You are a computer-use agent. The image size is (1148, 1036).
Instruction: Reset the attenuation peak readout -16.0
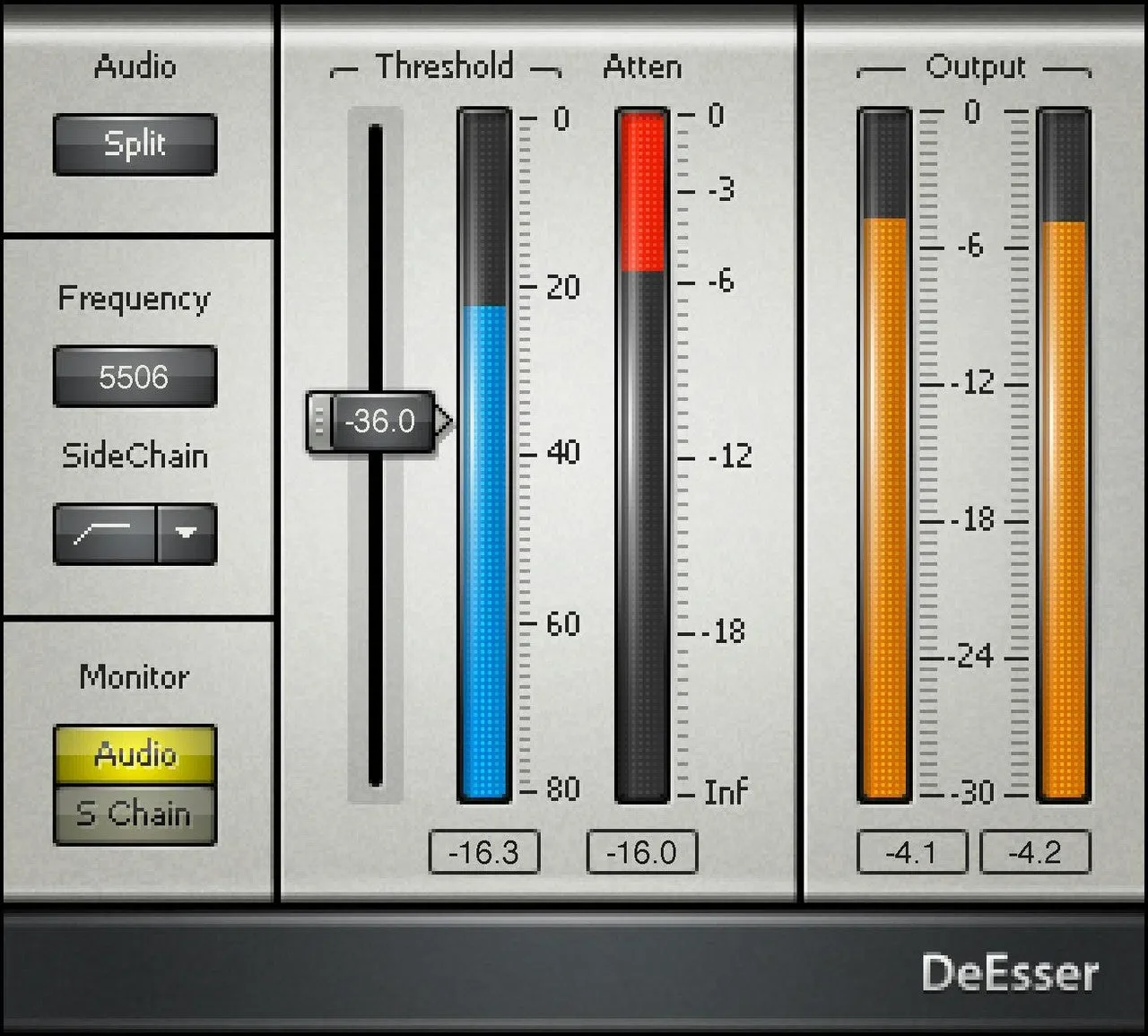coord(642,852)
